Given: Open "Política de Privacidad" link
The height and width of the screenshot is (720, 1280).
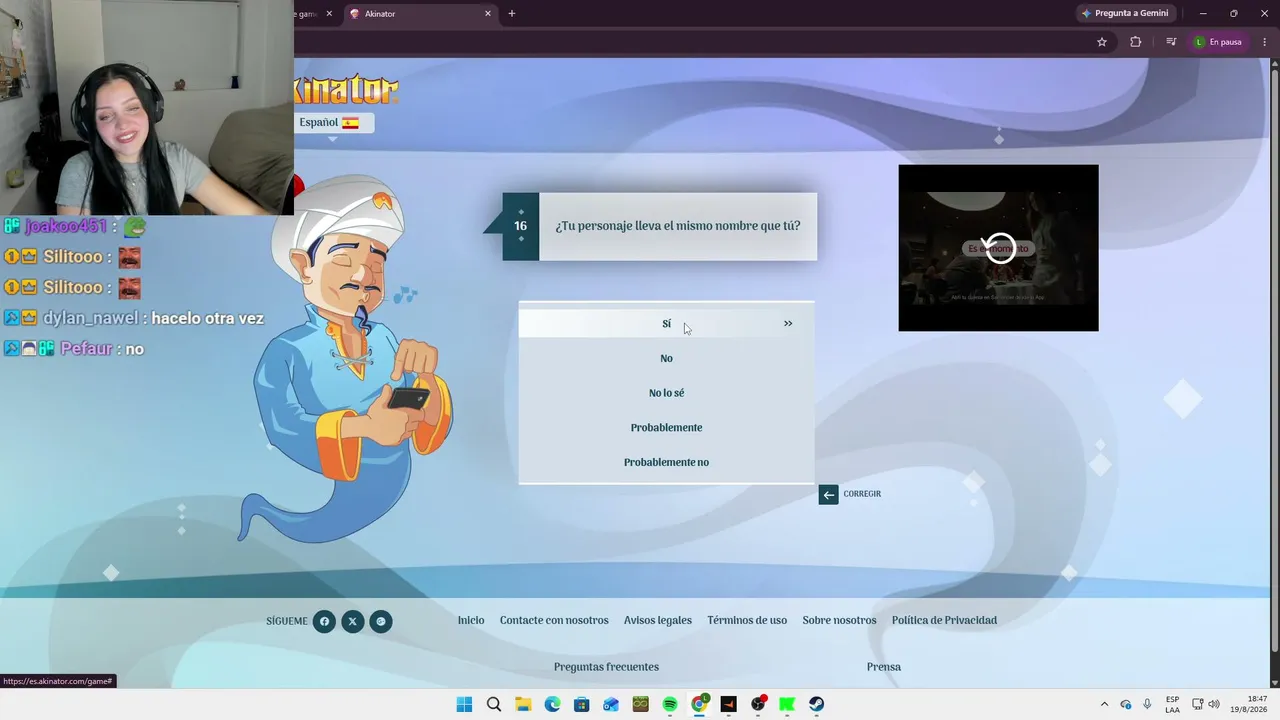Looking at the screenshot, I should click(x=944, y=620).
